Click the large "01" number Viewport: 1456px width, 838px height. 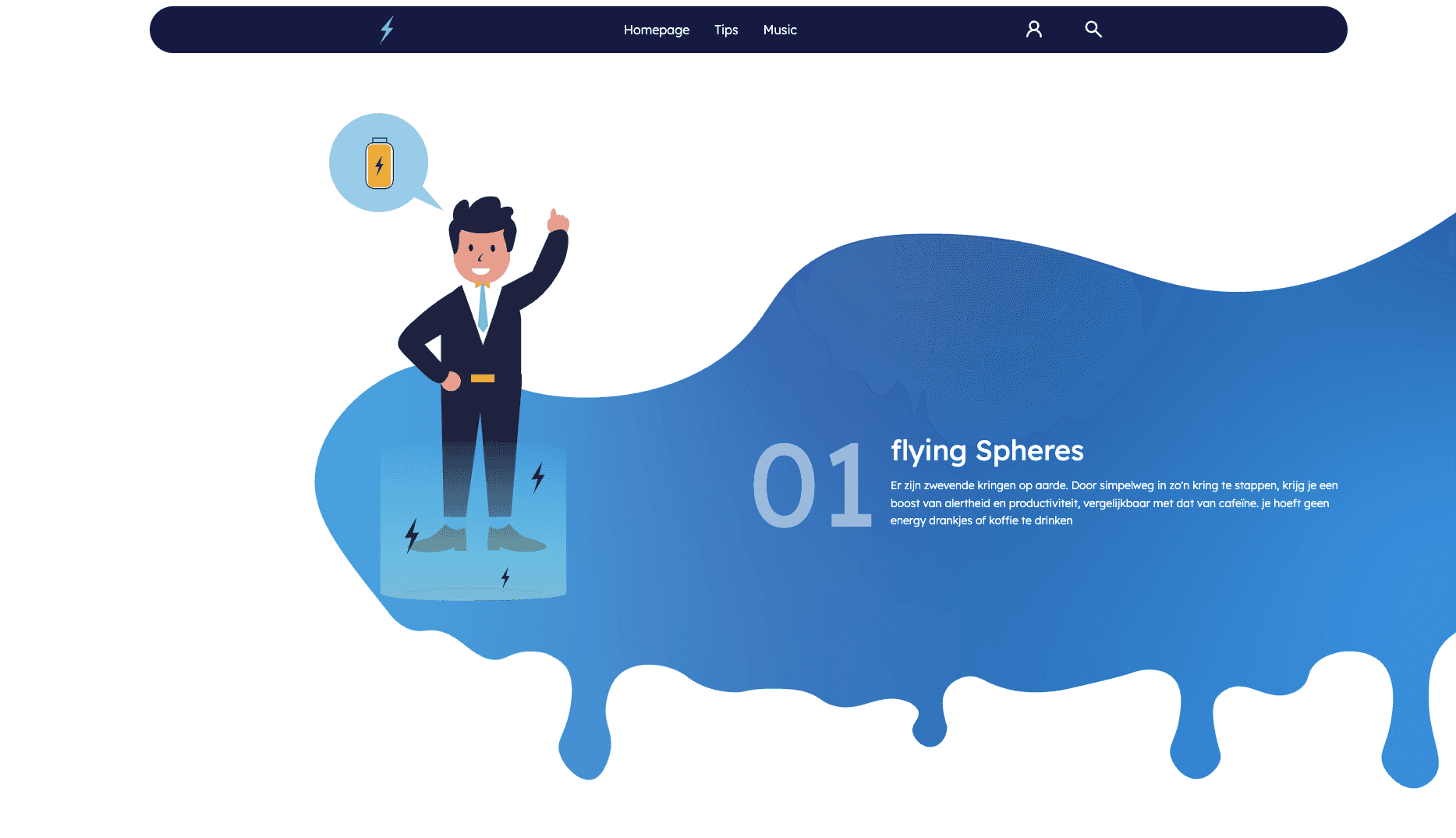tap(812, 485)
